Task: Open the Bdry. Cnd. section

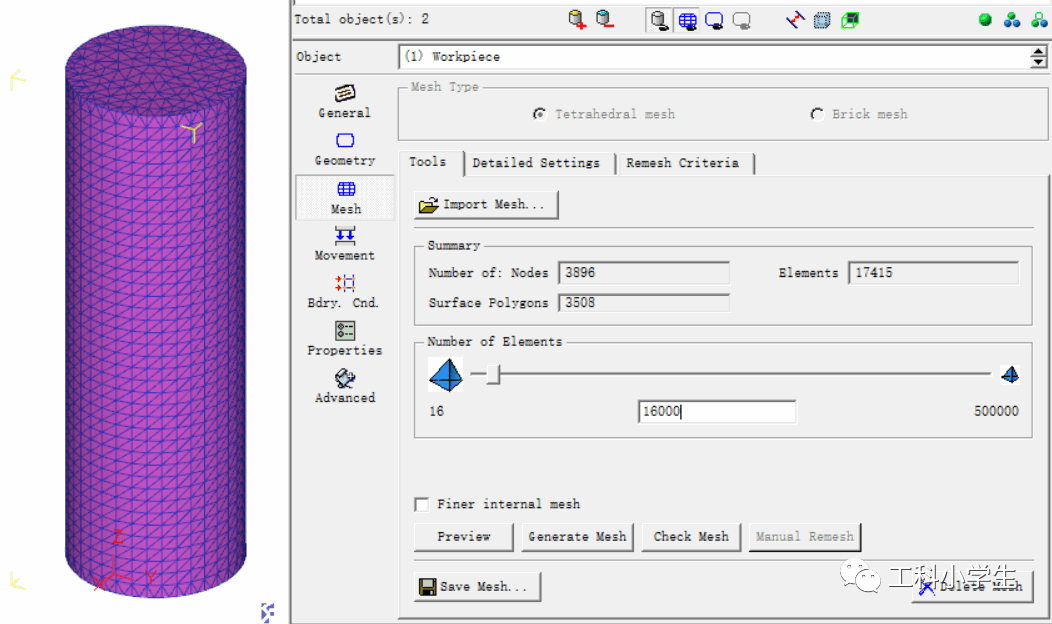Action: click(x=344, y=291)
